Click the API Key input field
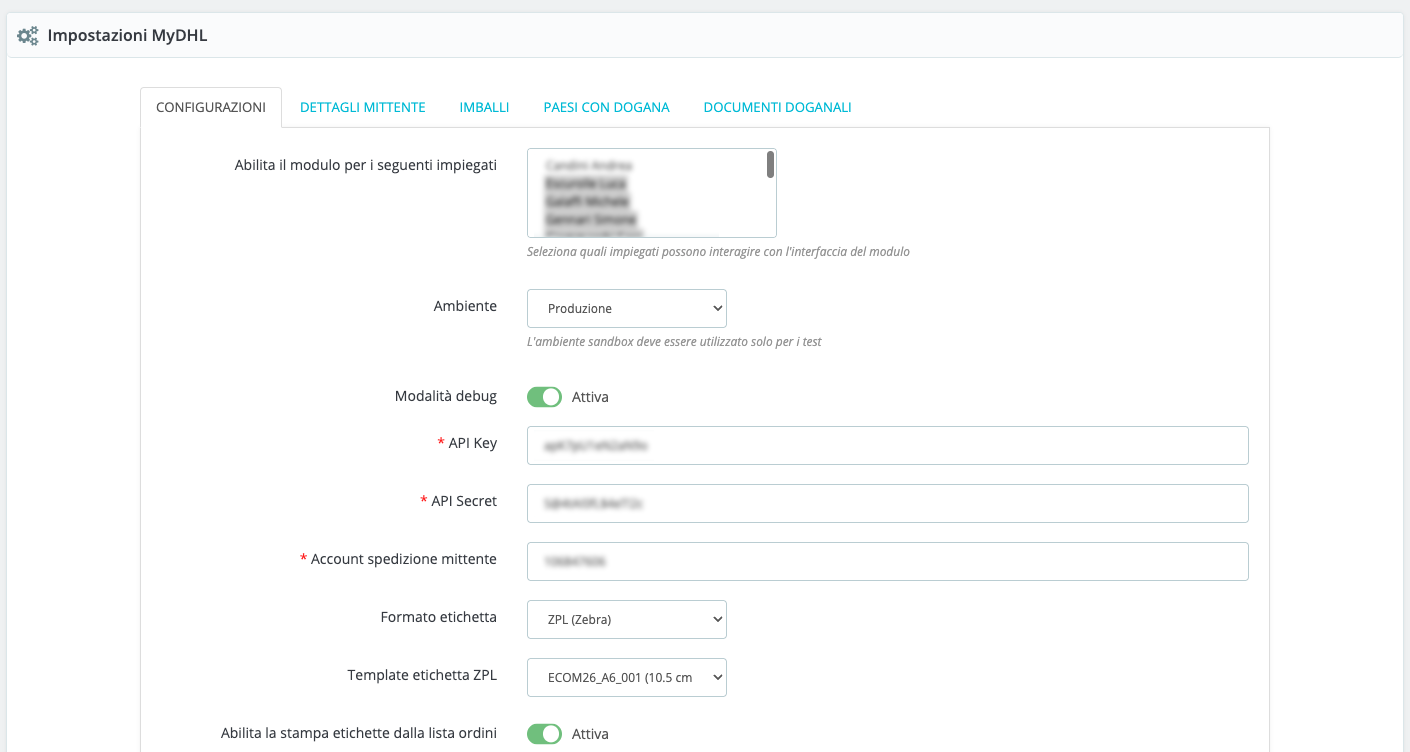The image size is (1410, 752). 888,446
